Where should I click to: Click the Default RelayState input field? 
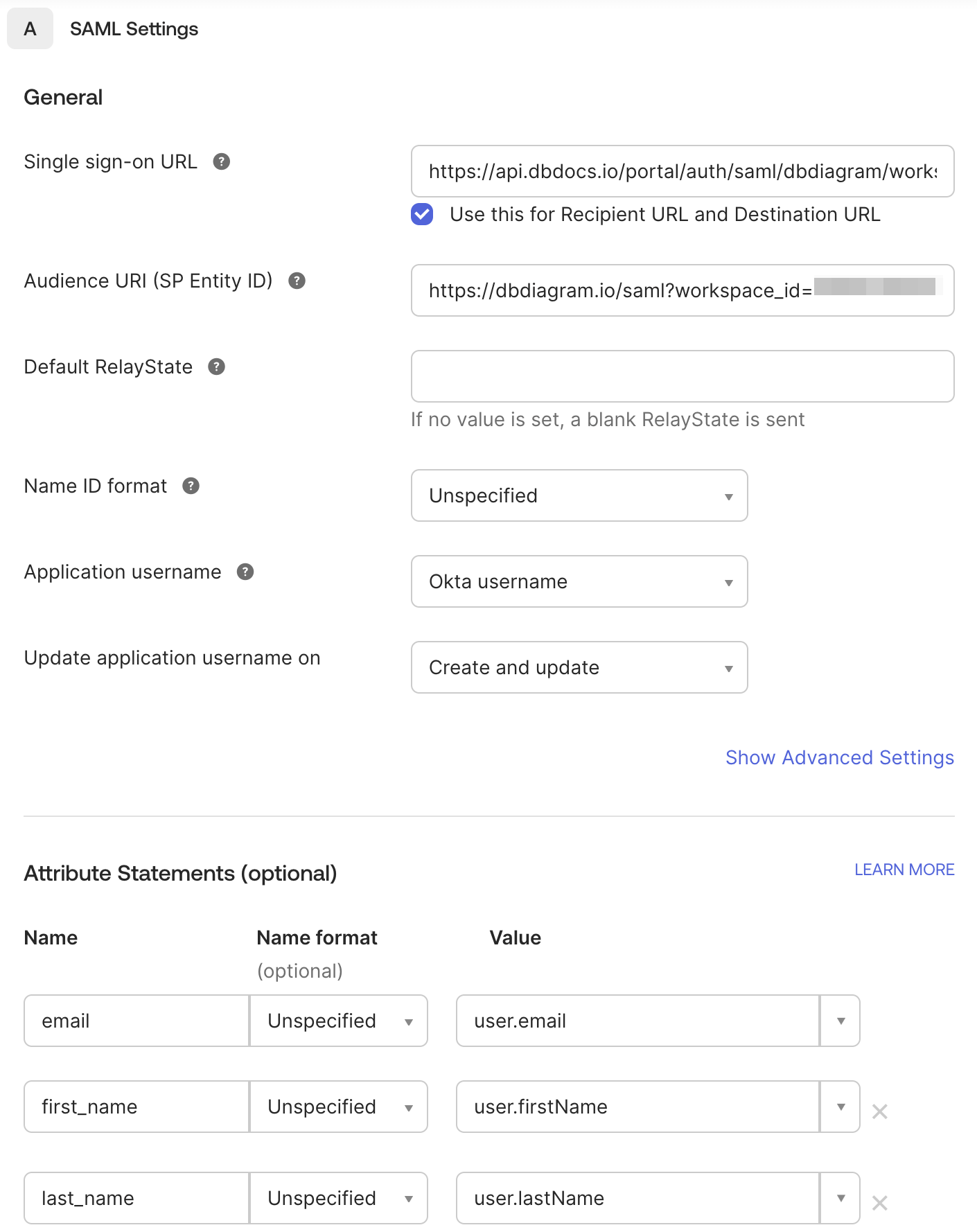click(683, 376)
